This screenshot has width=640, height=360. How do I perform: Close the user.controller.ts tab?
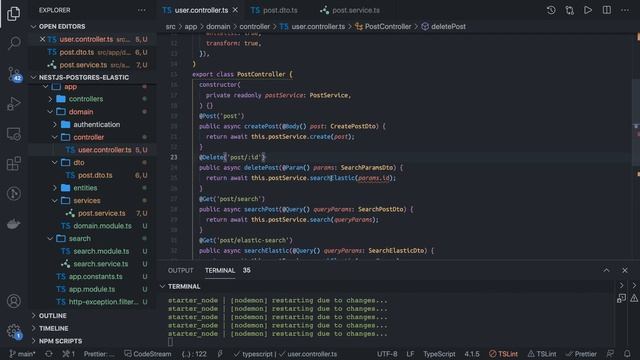point(236,10)
